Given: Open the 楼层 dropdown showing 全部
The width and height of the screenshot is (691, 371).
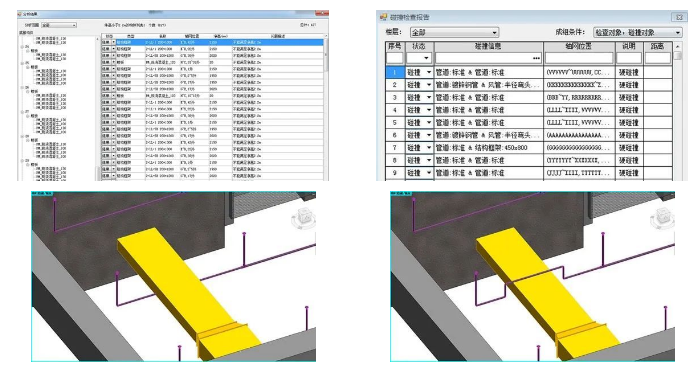Looking at the screenshot, I should [x=454, y=32].
